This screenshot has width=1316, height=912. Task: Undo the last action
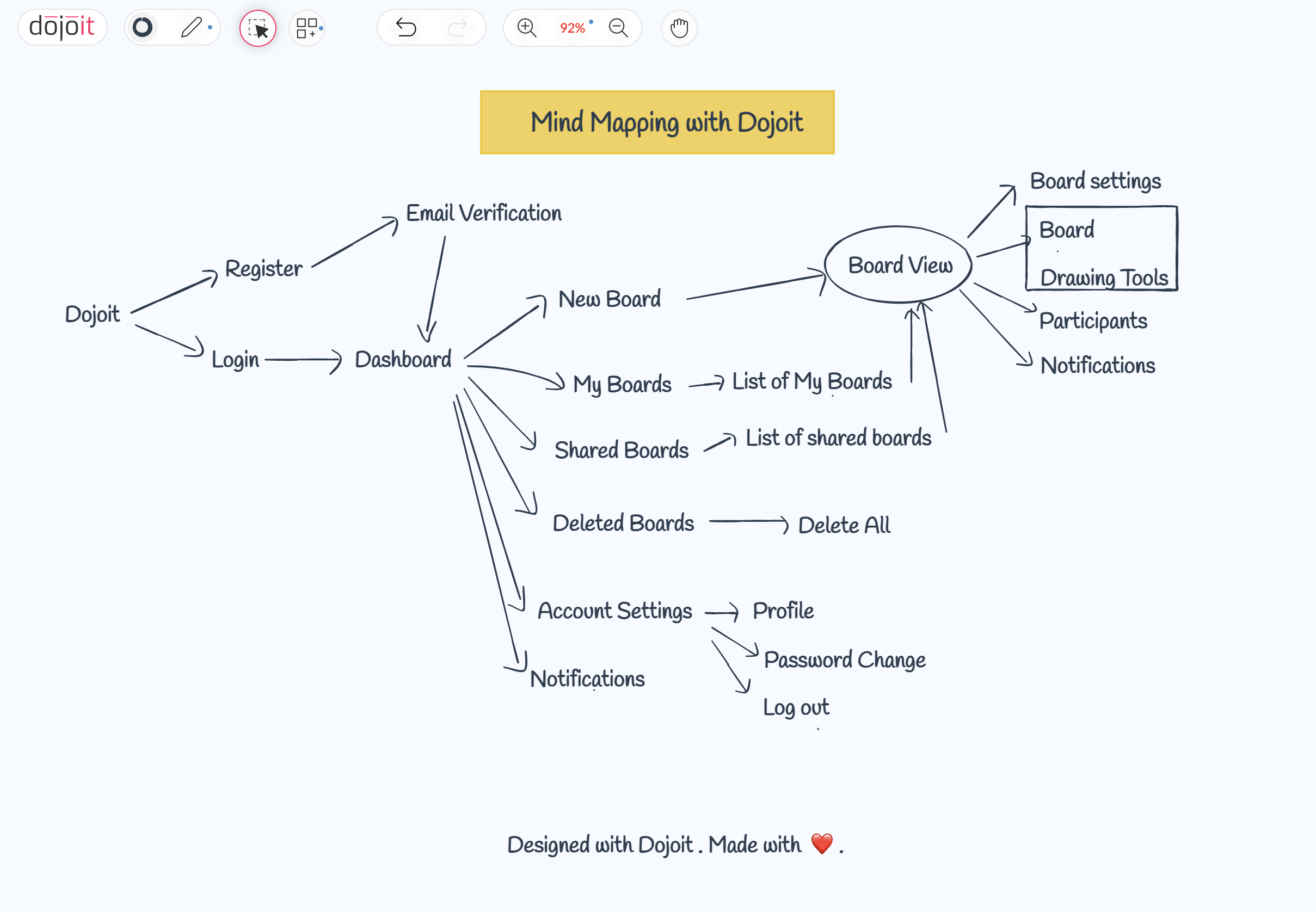(x=405, y=27)
